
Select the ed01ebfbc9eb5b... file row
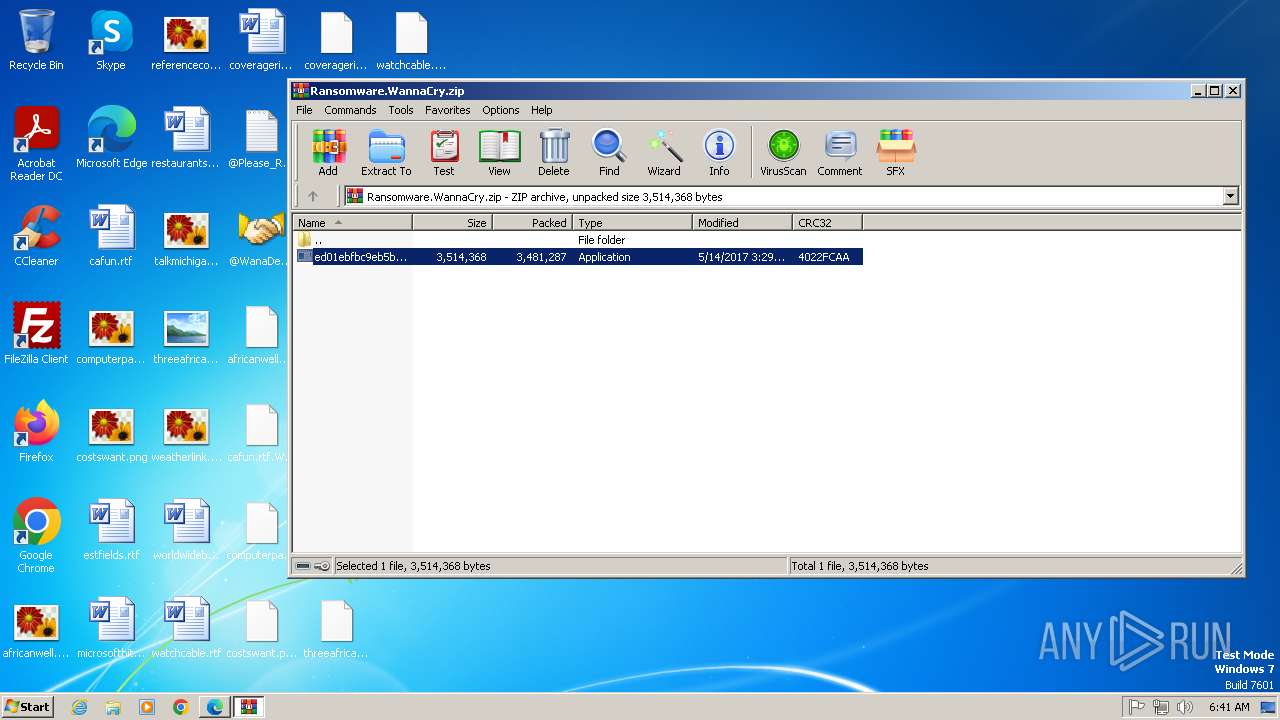pyautogui.click(x=578, y=257)
